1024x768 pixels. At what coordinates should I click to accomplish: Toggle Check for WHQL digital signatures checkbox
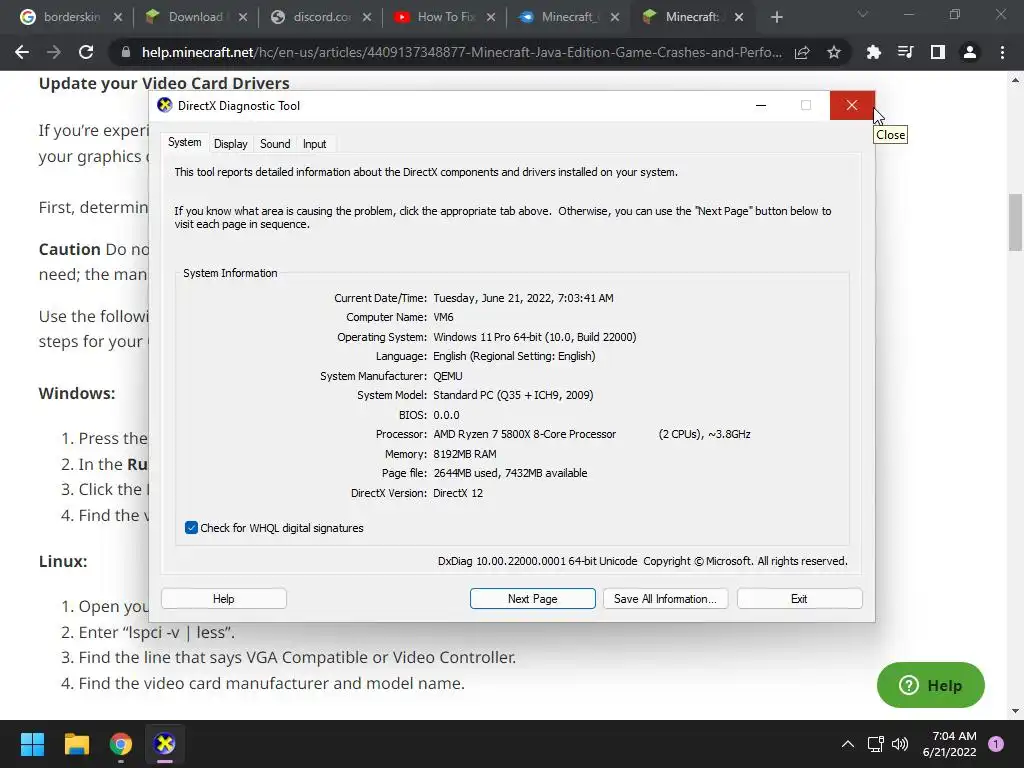click(191, 528)
